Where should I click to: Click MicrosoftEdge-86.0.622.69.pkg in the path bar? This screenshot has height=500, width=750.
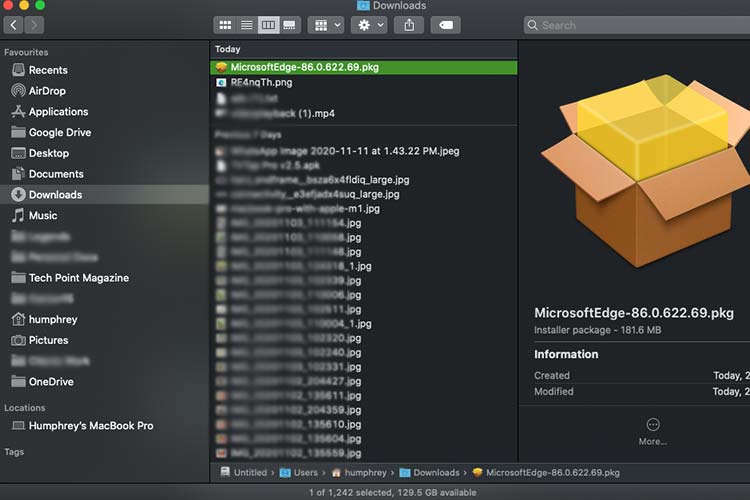pos(546,473)
